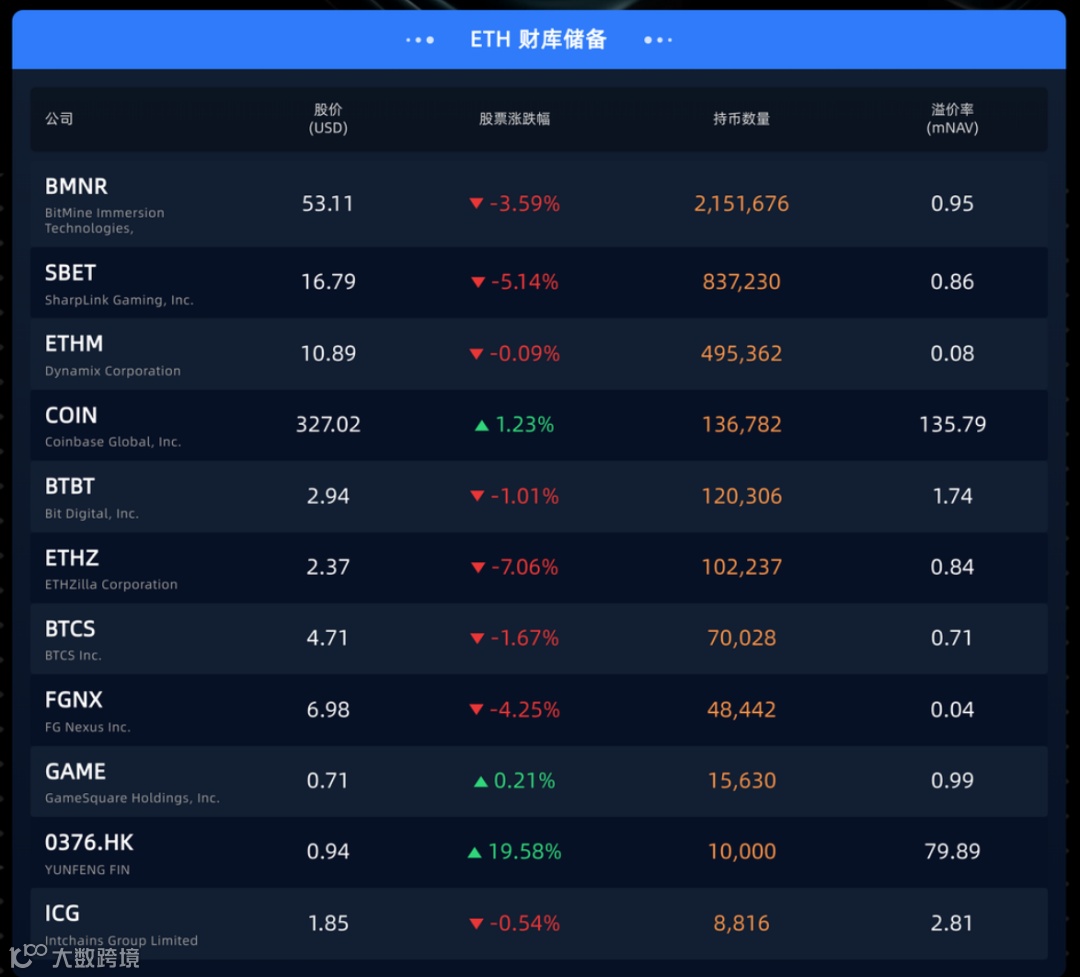This screenshot has width=1080, height=977.
Task: Select the BMNR ticker
Action: 76,186
